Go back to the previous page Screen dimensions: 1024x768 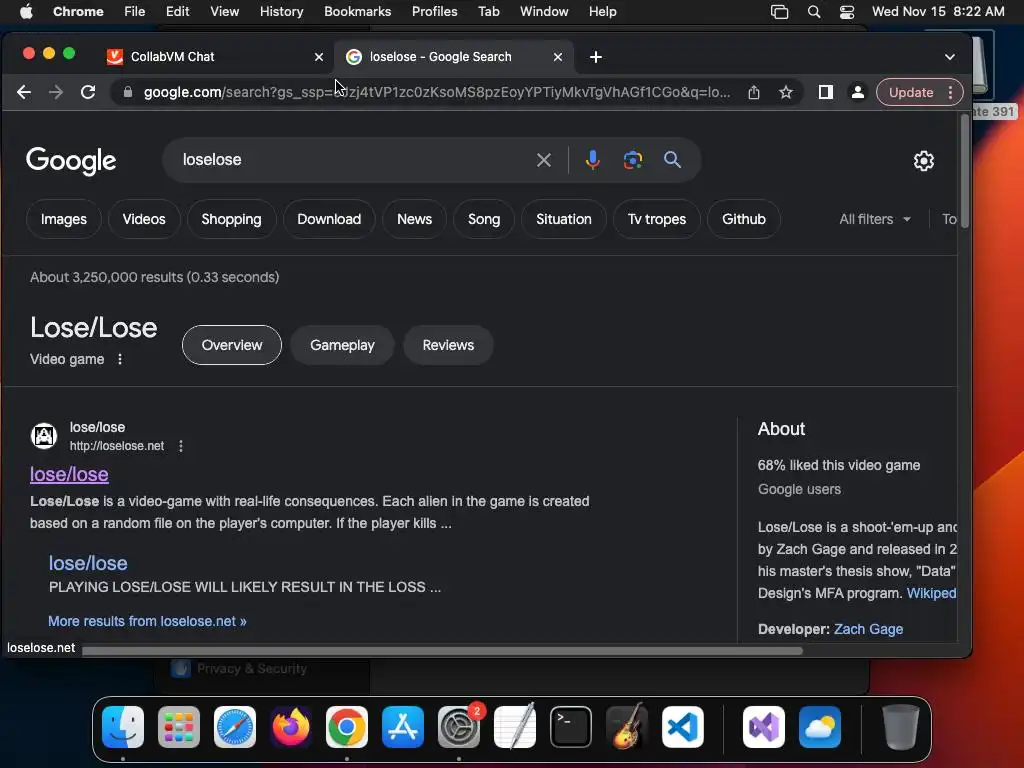pos(24,92)
